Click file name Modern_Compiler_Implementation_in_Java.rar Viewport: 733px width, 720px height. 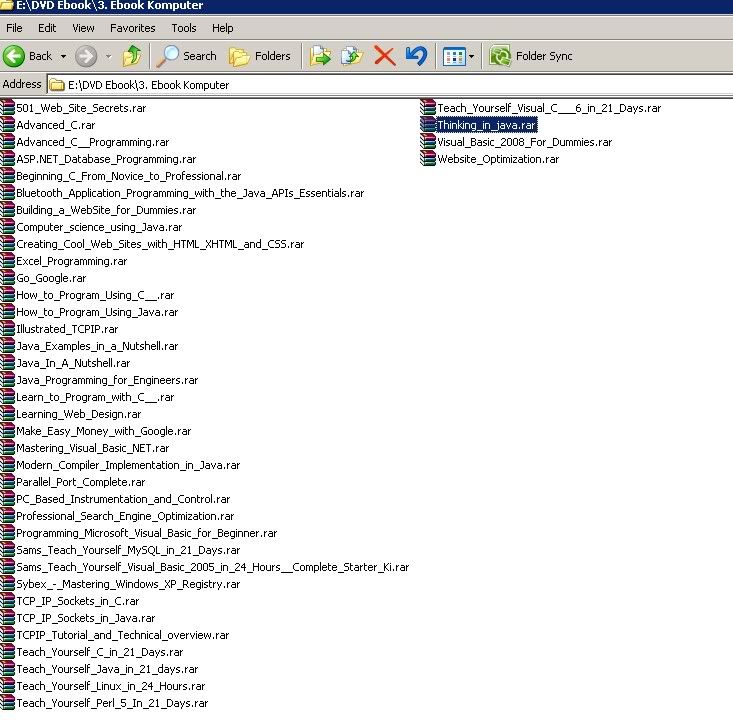pos(128,465)
